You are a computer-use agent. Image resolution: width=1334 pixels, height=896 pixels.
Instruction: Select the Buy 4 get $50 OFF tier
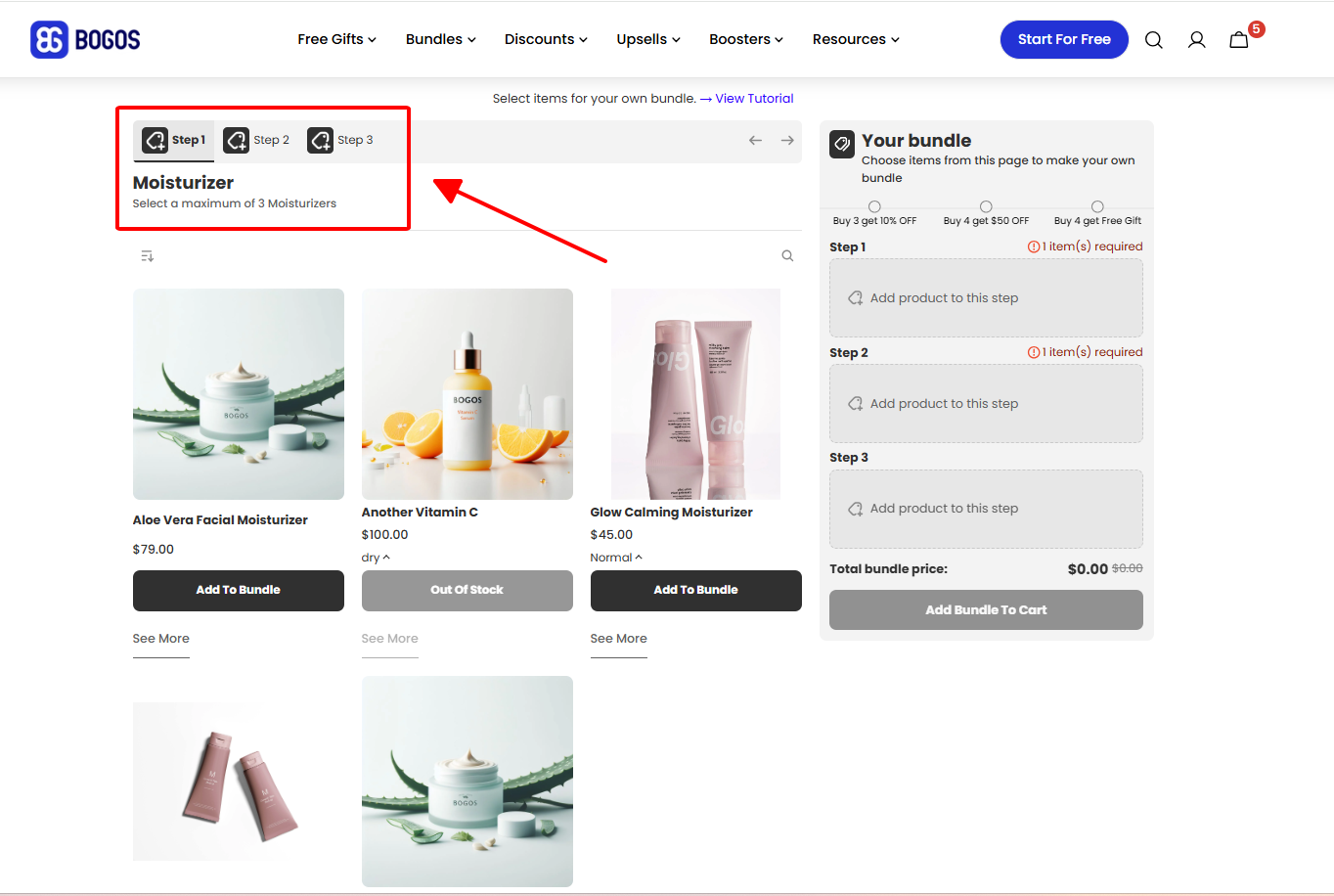pos(986,206)
